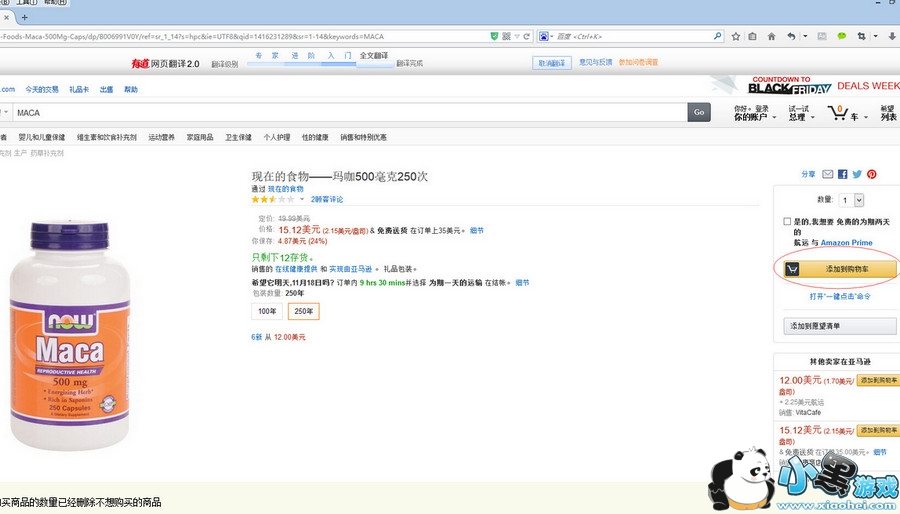Screen dimensions: 900x514
Task: Open the 运动营养 category menu item
Action: (161, 137)
